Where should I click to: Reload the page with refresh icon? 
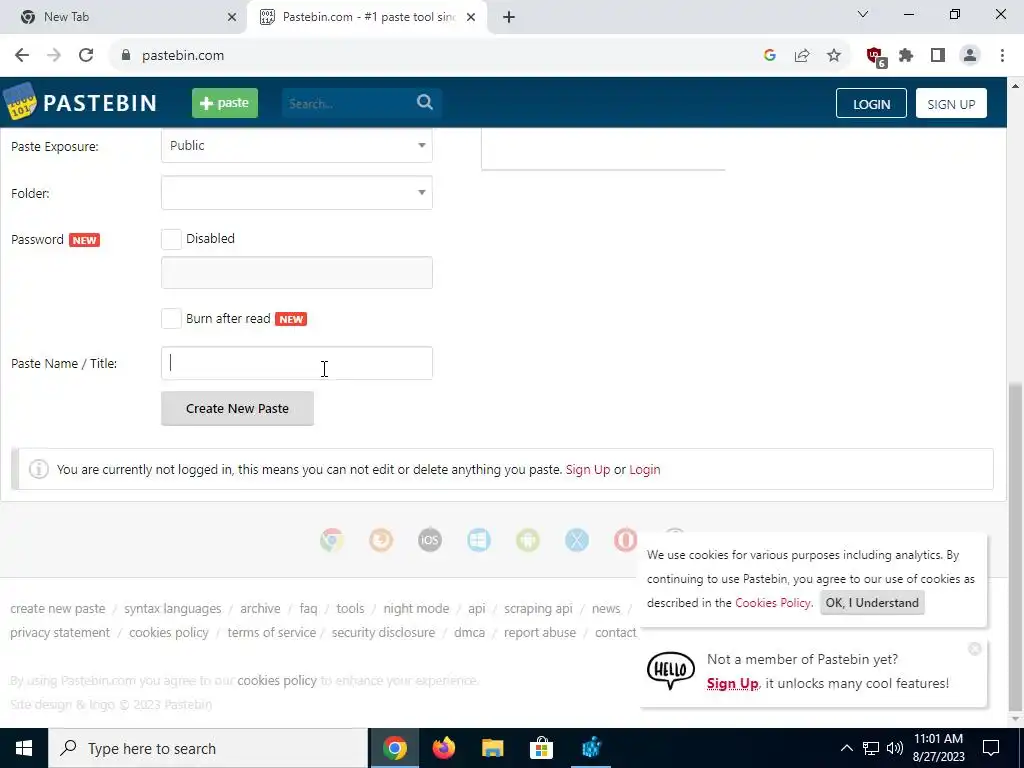point(86,56)
